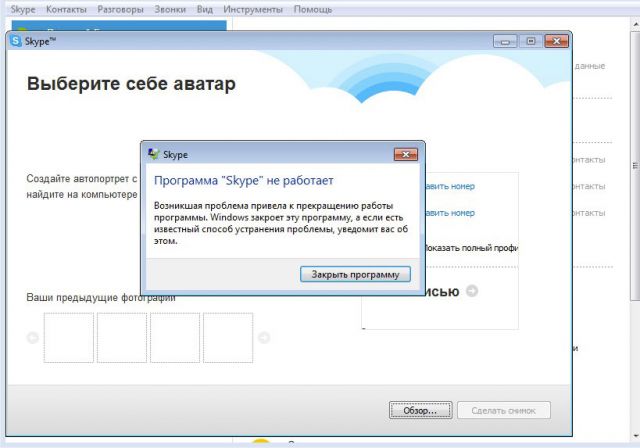Screen dimensions: 640x448
Task: Select the first previous photo slot
Action: coord(69,337)
